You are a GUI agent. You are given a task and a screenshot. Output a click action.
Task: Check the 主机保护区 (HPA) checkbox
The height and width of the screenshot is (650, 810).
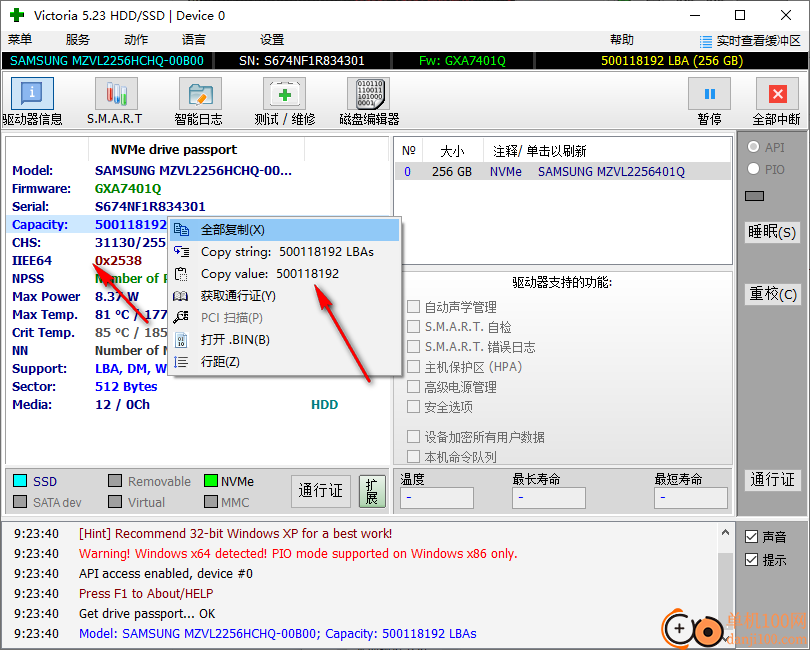pyautogui.click(x=413, y=367)
